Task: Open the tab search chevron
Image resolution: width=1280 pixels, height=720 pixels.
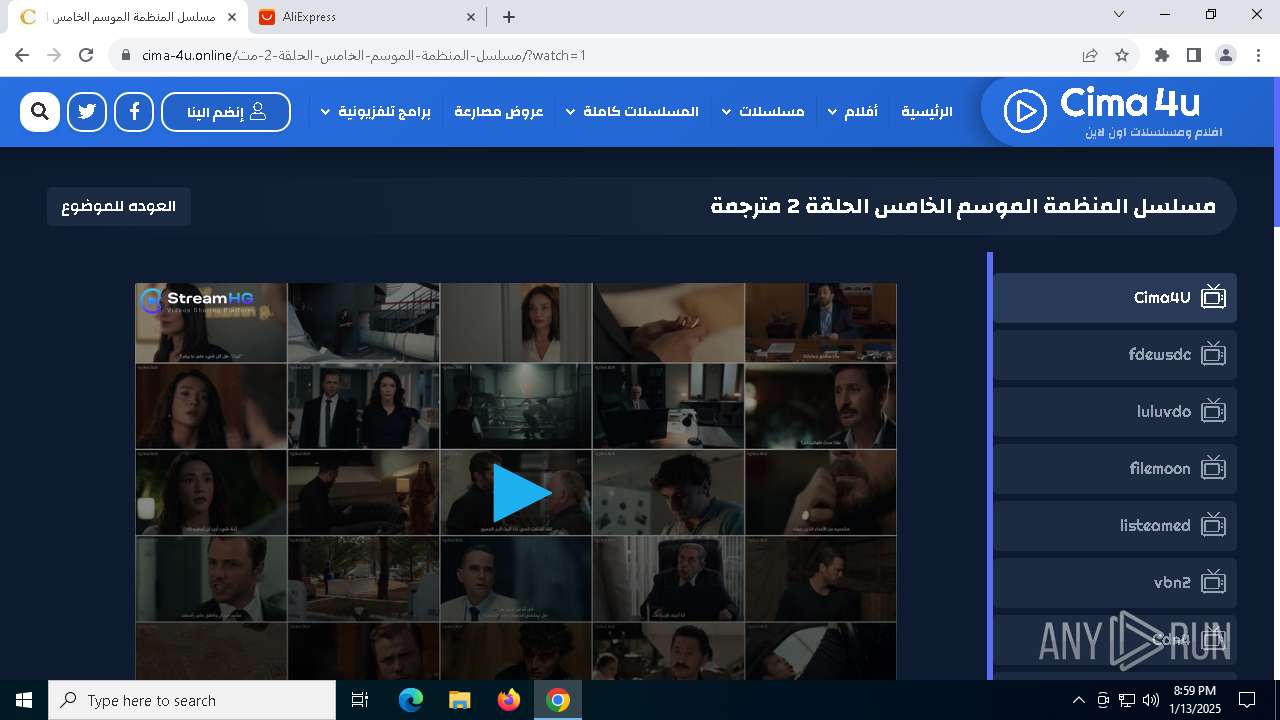Action: (1119, 15)
